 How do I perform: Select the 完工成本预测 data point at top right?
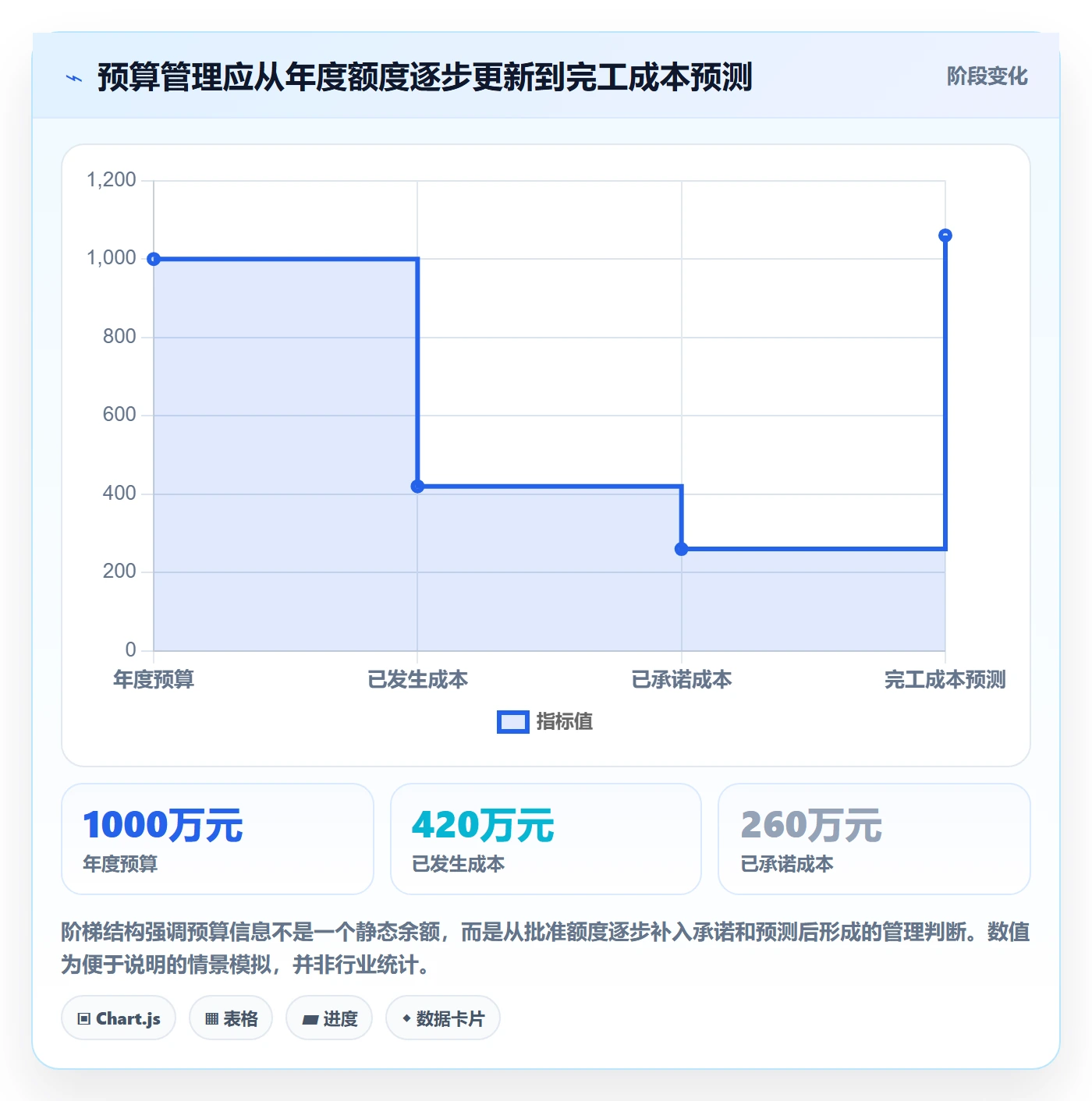[x=945, y=235]
